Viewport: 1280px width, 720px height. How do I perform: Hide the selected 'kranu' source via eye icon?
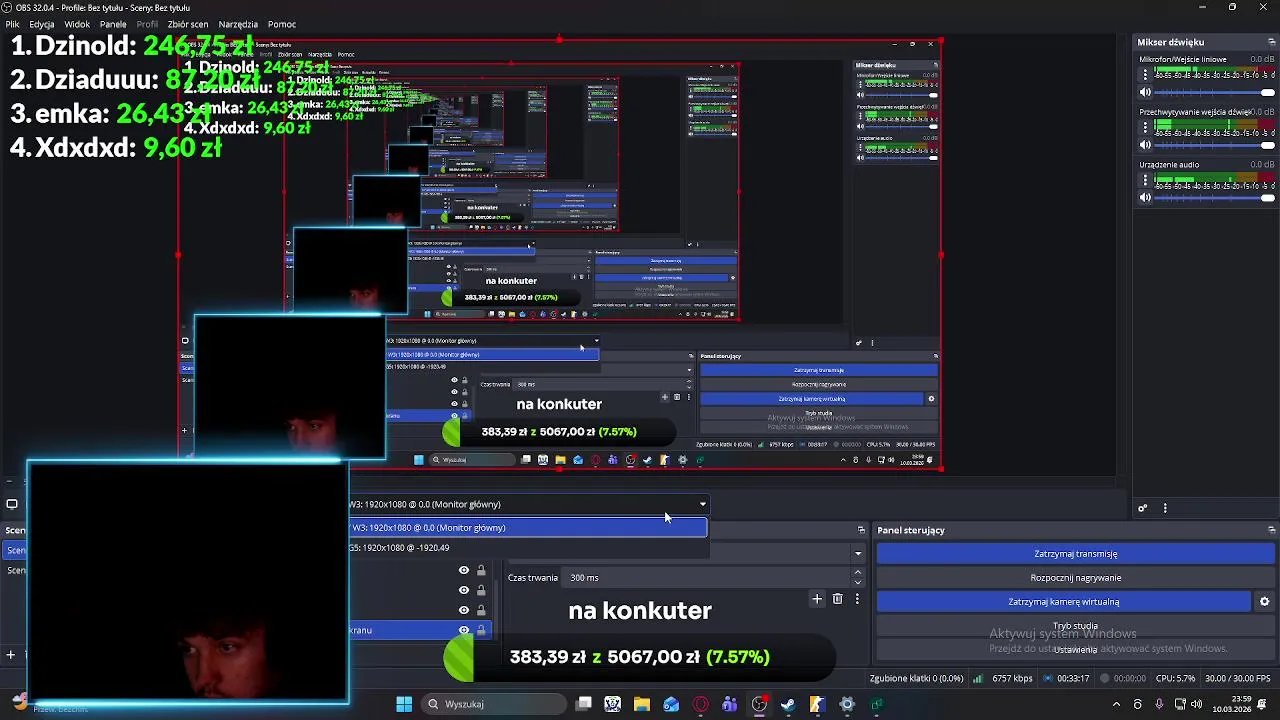(x=463, y=630)
